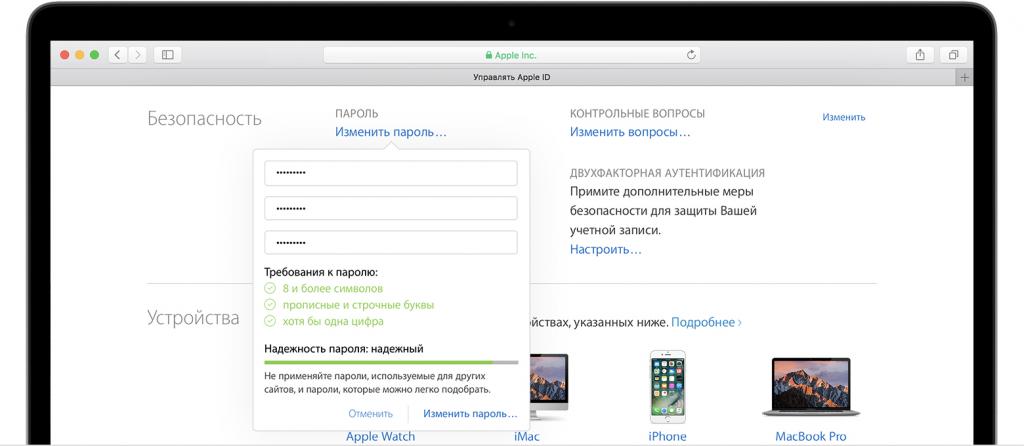This screenshot has height=446, width=1024.
Task: Open the iPhone device label link
Action: pos(667,436)
